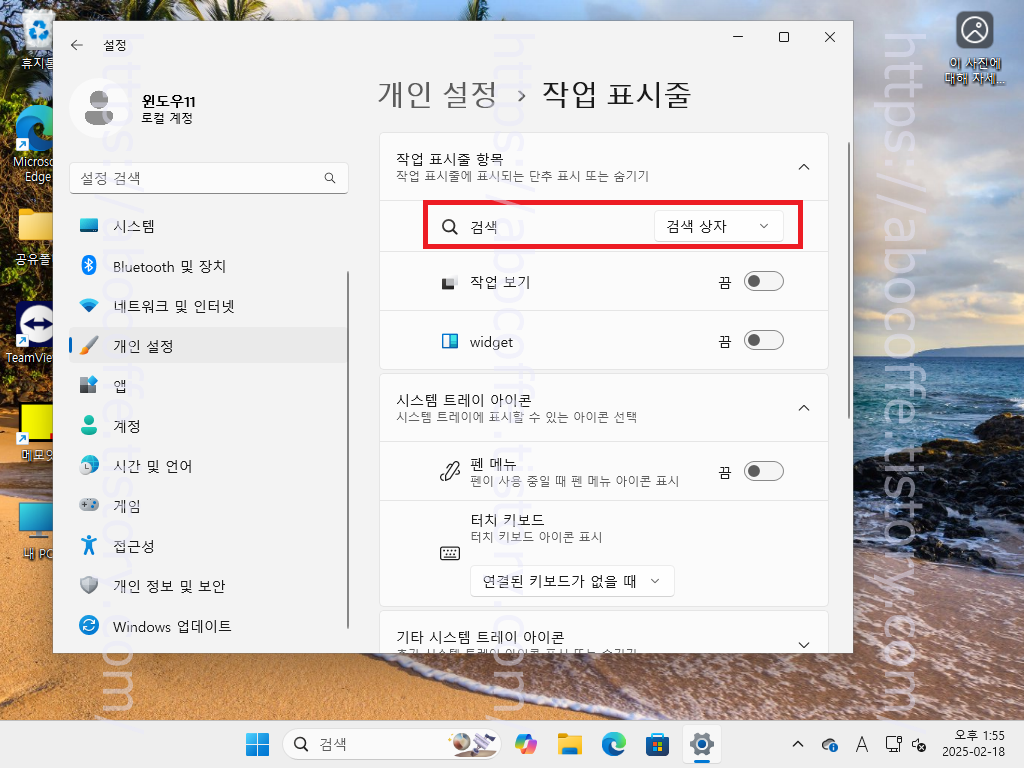This screenshot has width=1024, height=768.
Task: Open Copilot from the taskbar
Action: pos(526,744)
